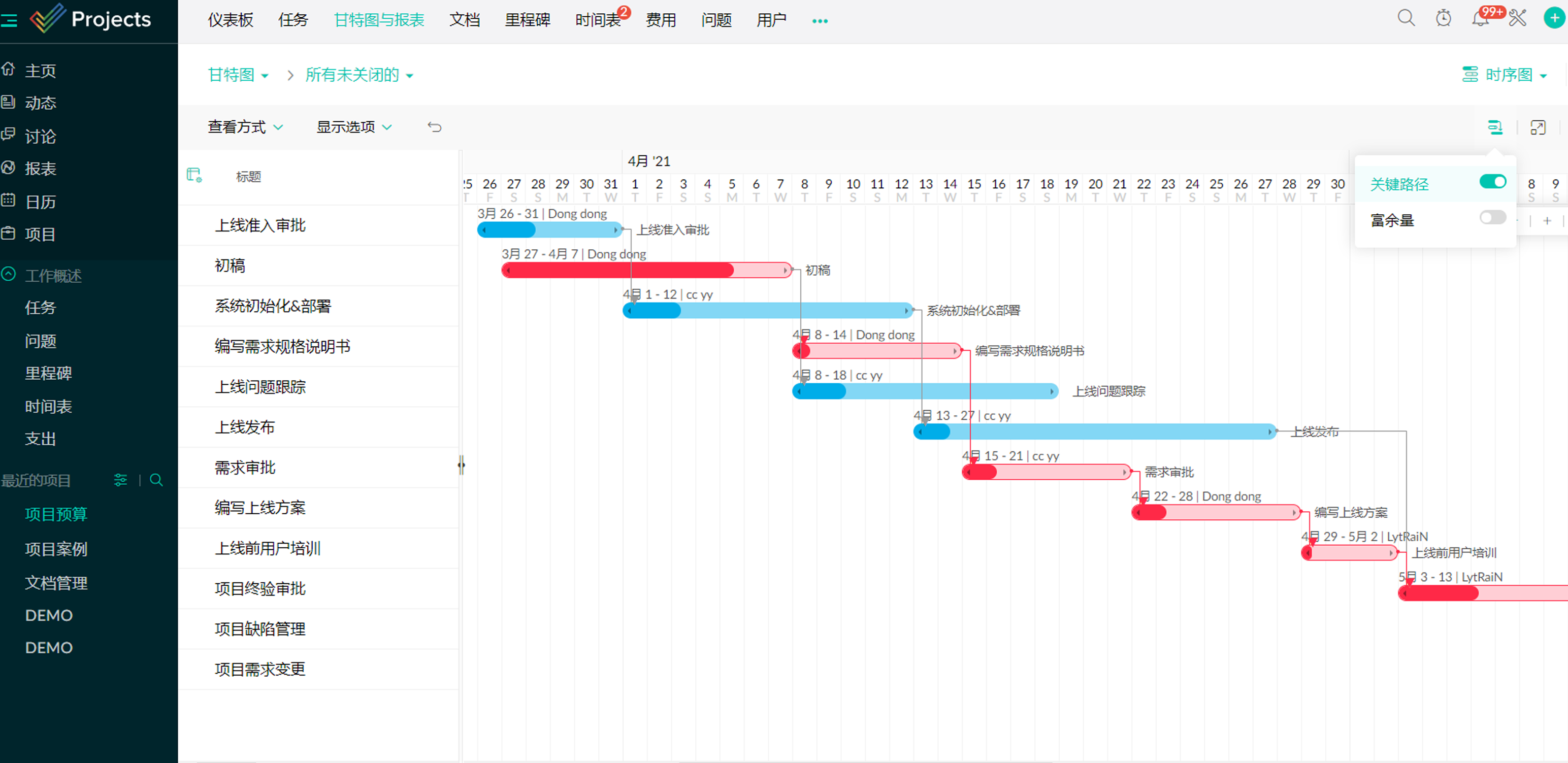Click the search magnifier icon in header
Image resolution: width=1568 pixels, height=763 pixels.
coord(1405,18)
